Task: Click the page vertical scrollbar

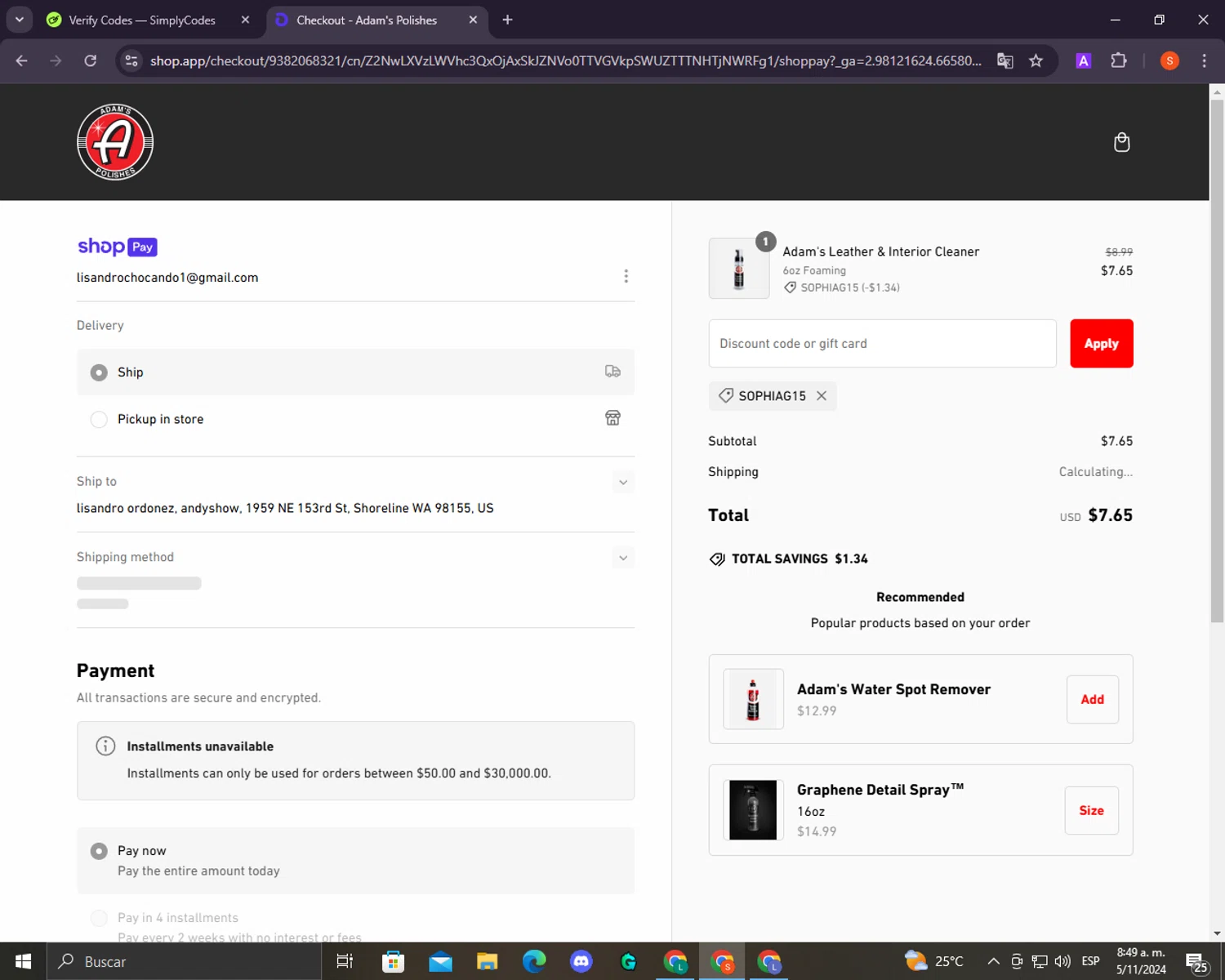Action: pos(1217,359)
